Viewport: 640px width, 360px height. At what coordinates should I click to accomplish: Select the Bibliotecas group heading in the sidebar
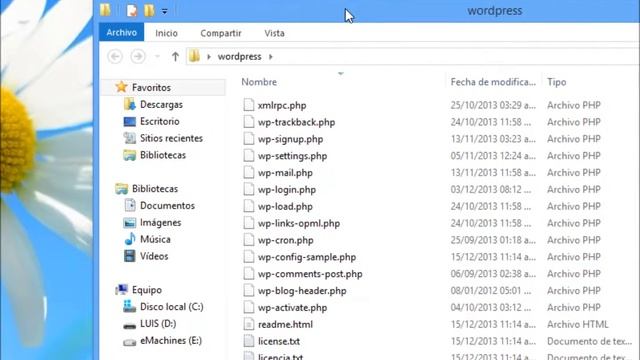[x=155, y=189]
